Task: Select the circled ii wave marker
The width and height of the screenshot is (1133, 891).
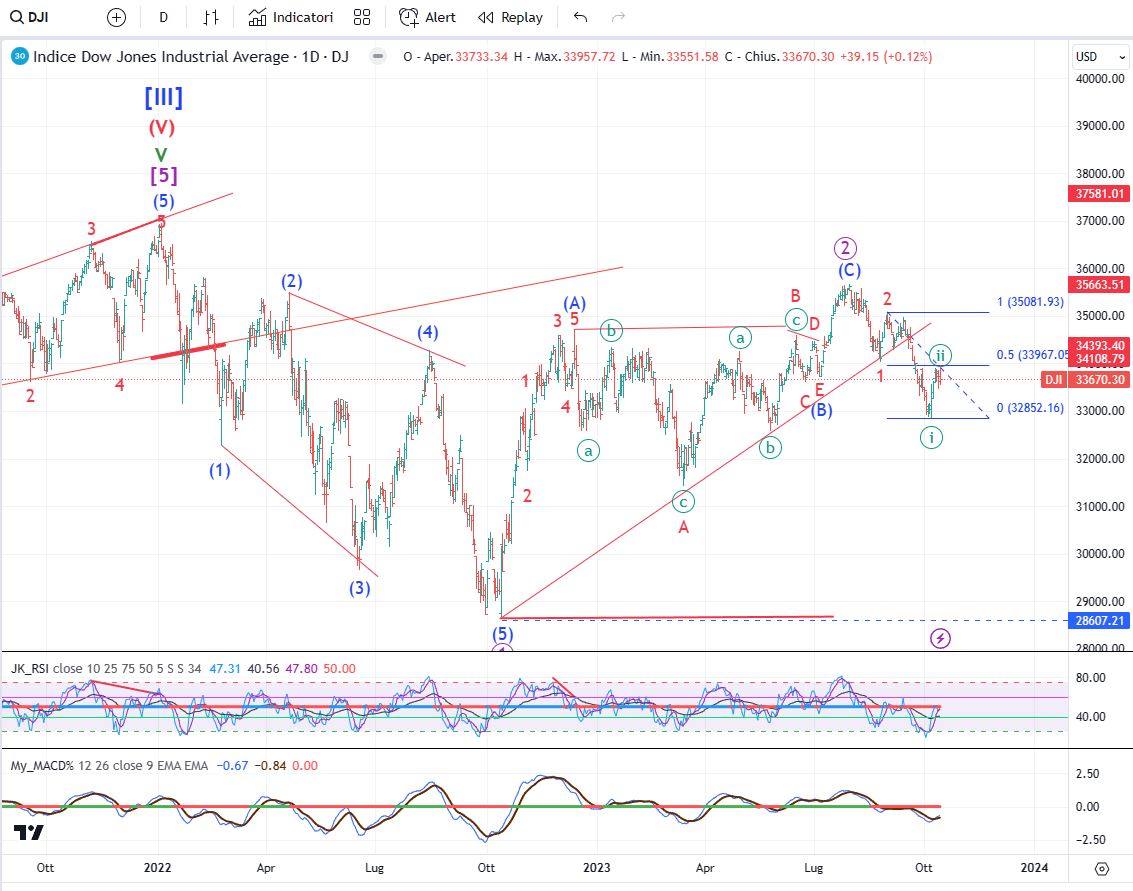Action: pyautogui.click(x=939, y=356)
